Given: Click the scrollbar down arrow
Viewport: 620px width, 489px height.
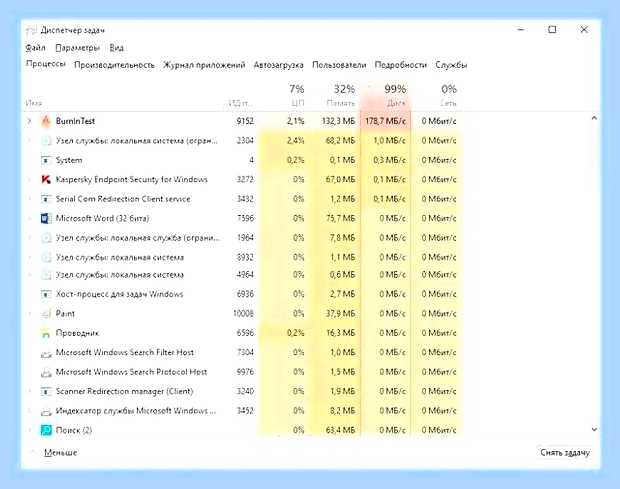Looking at the screenshot, I should [594, 429].
